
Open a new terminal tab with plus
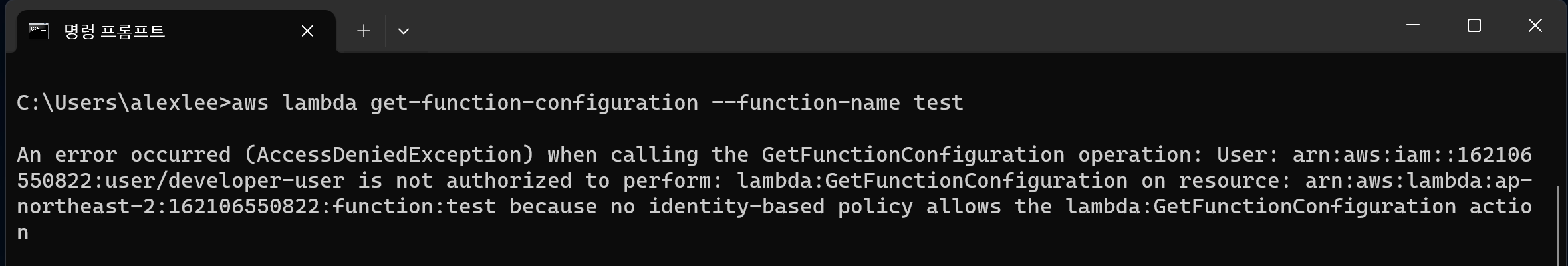pos(363,31)
